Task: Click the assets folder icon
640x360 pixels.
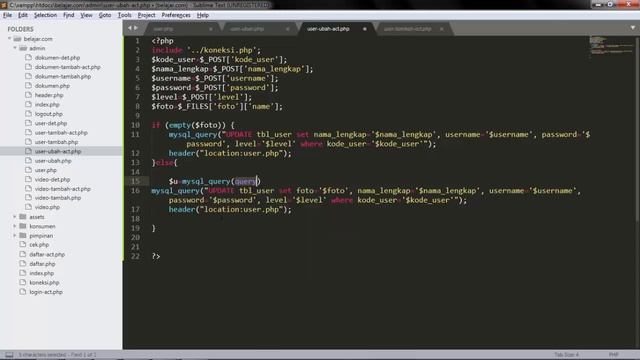Action: point(23,217)
